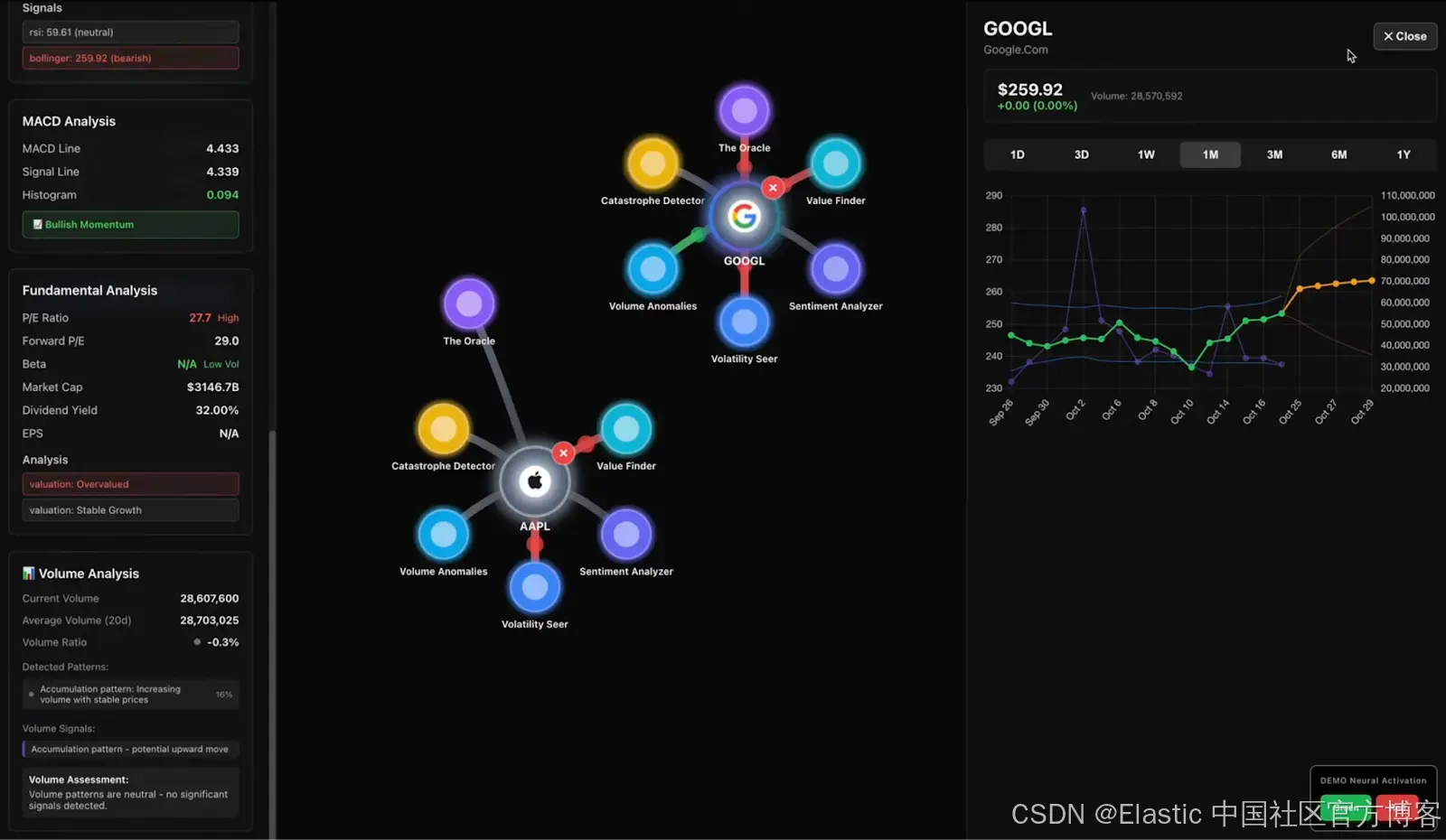Screen dimensions: 1446x840
Task: Open Value Finder node near AAPL
Action: [x=626, y=429]
